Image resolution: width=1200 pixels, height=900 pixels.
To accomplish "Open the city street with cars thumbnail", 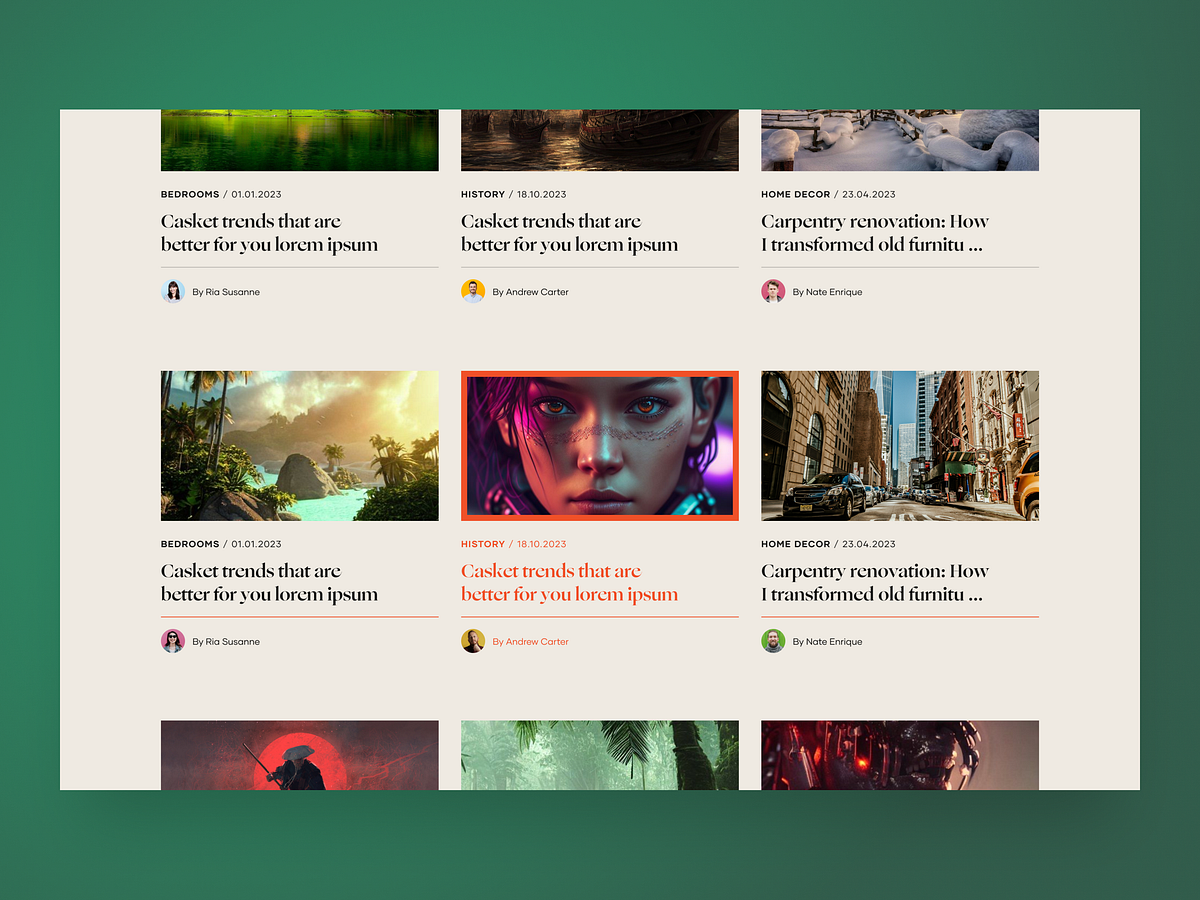I will click(900, 446).
